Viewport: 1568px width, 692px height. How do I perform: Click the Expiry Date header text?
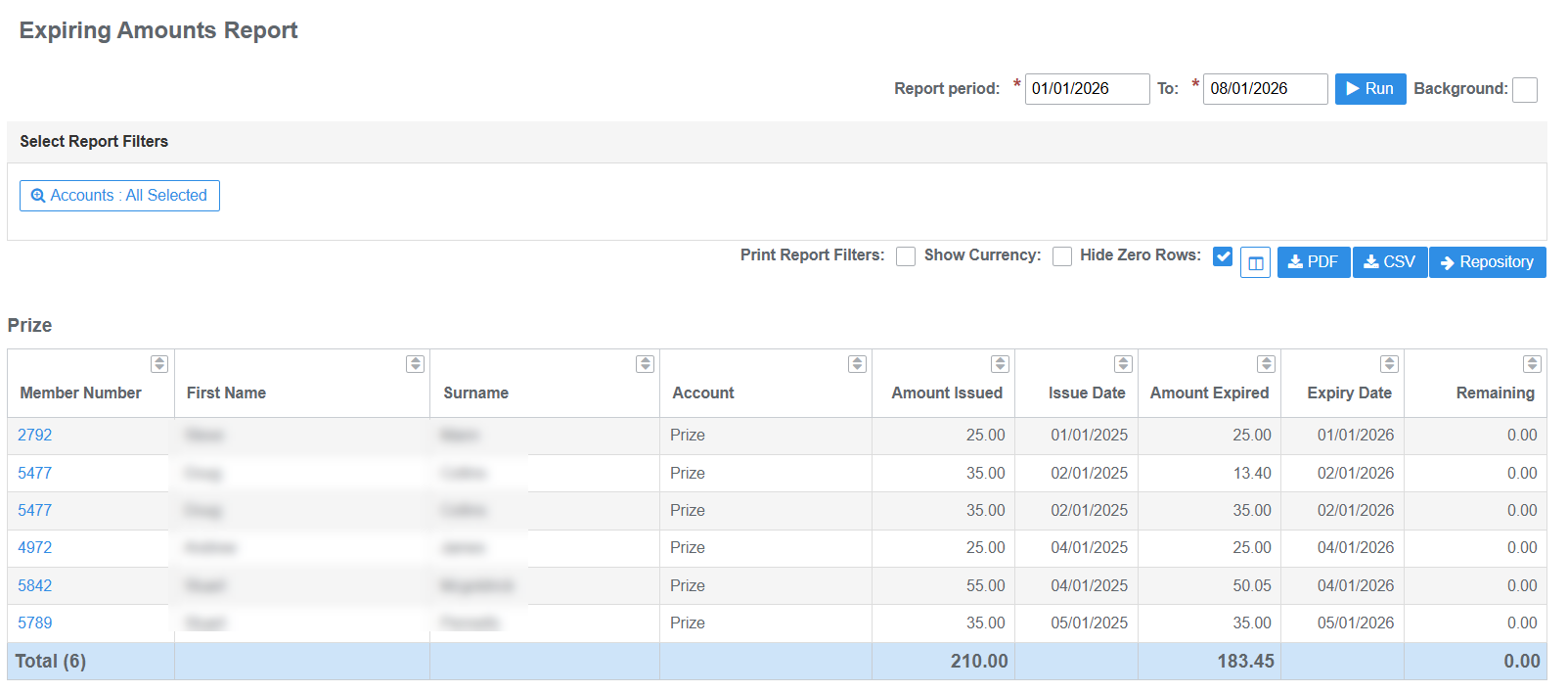pyautogui.click(x=1349, y=393)
